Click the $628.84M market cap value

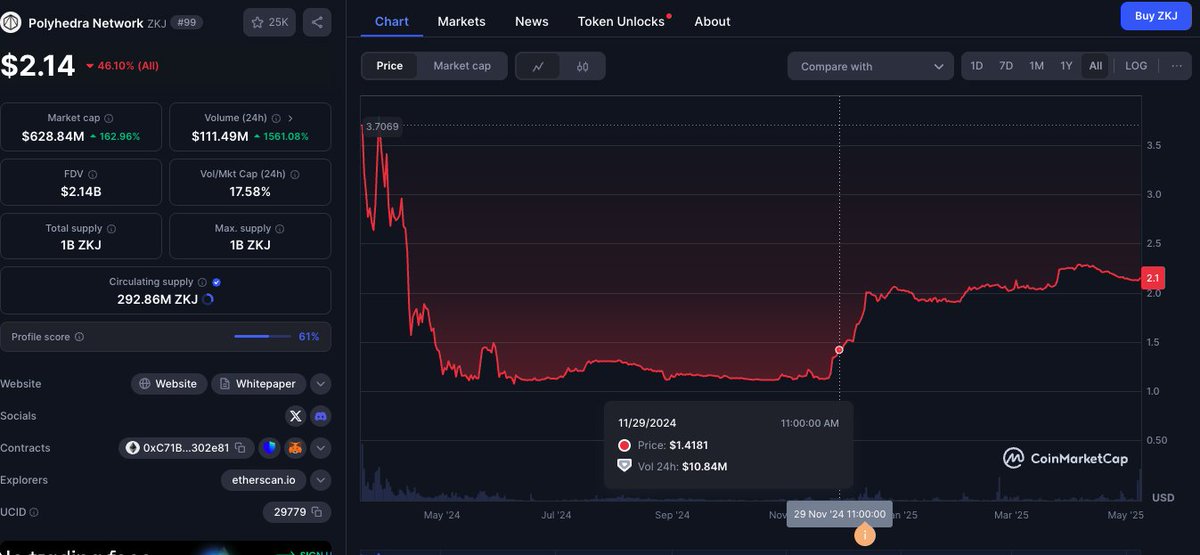(x=52, y=136)
